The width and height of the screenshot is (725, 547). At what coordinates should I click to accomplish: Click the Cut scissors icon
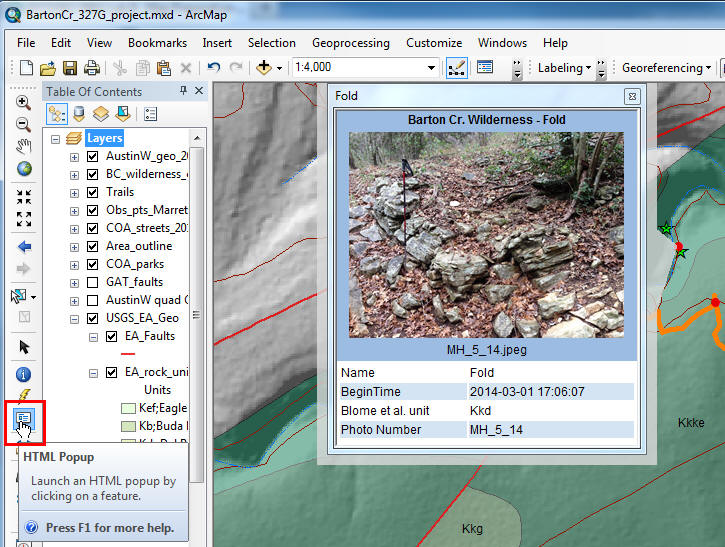coord(120,68)
